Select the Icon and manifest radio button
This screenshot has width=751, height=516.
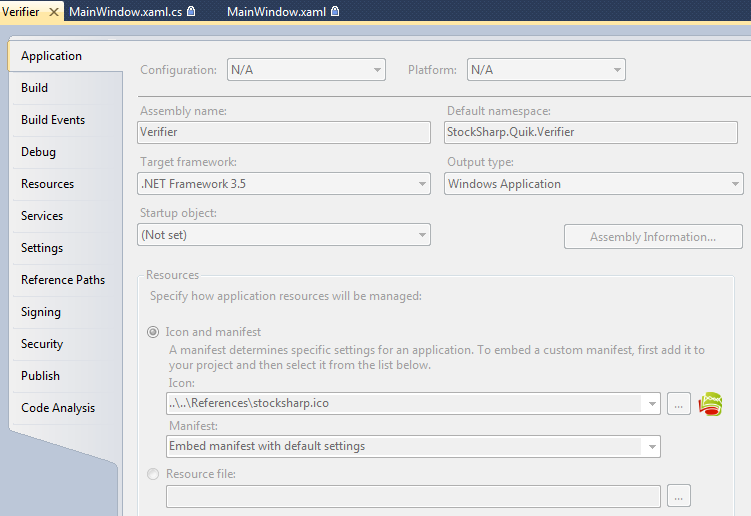click(x=153, y=332)
